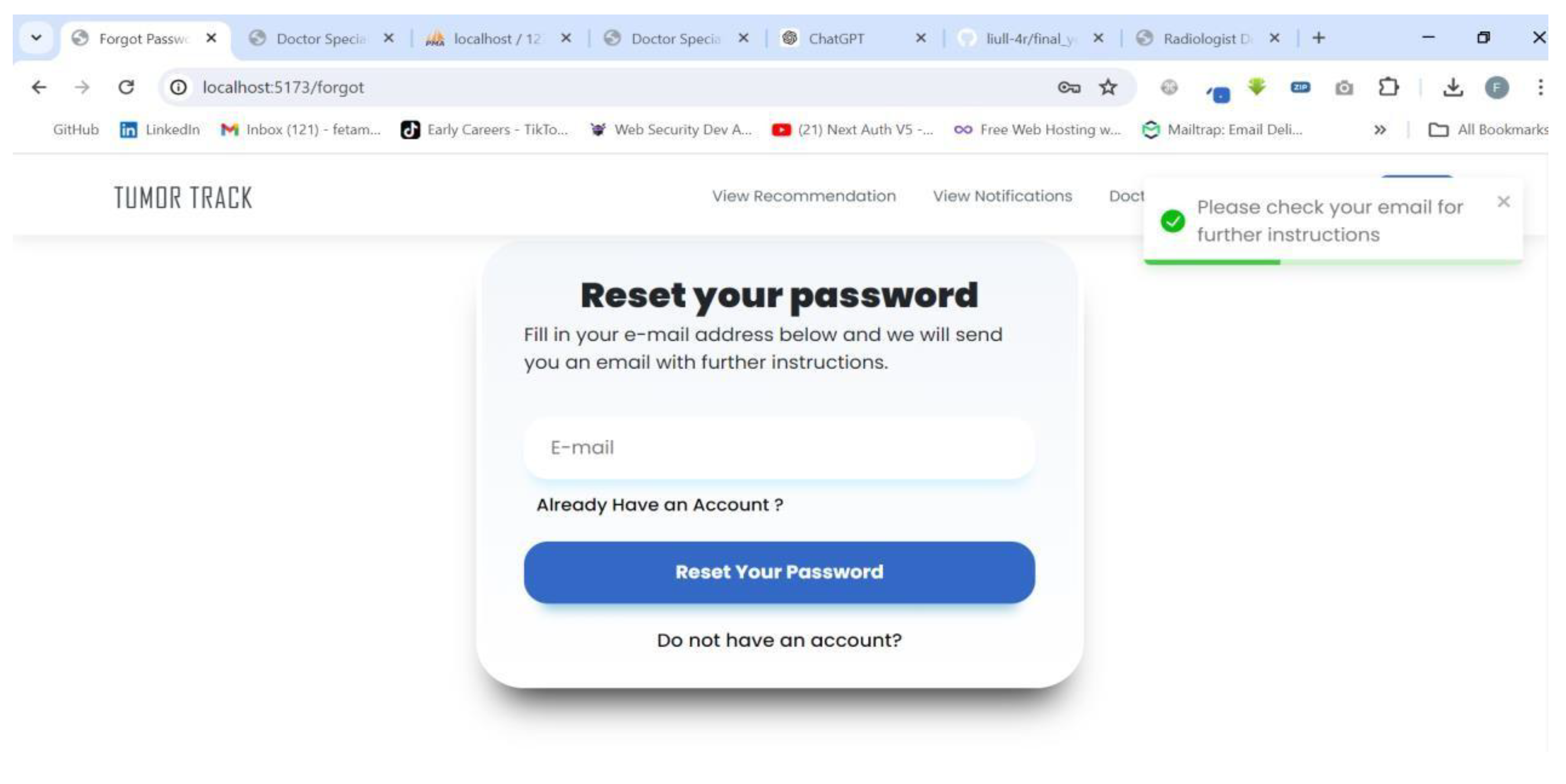
Task: Expand the tab search dropdown arrow
Action: (36, 38)
